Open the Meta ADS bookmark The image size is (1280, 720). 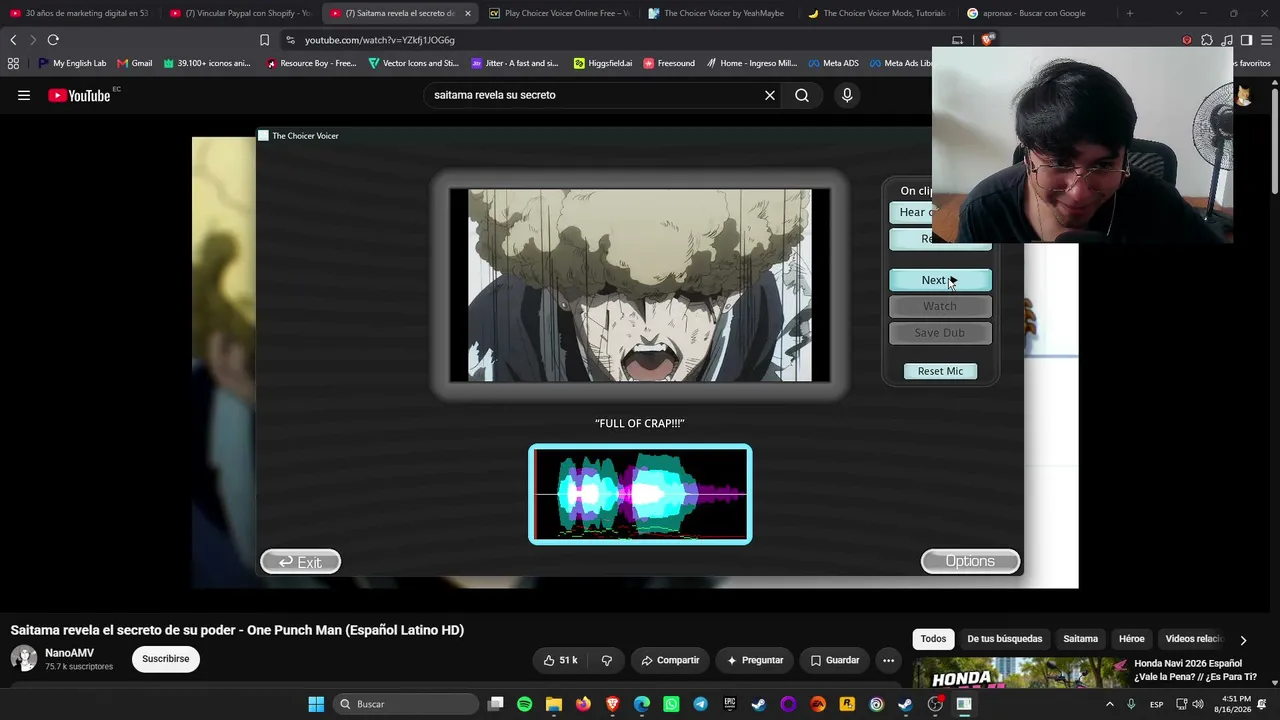point(834,63)
